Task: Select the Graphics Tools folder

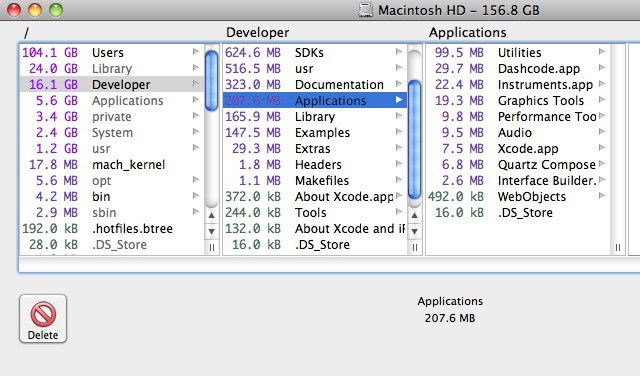Action: (x=518, y=100)
